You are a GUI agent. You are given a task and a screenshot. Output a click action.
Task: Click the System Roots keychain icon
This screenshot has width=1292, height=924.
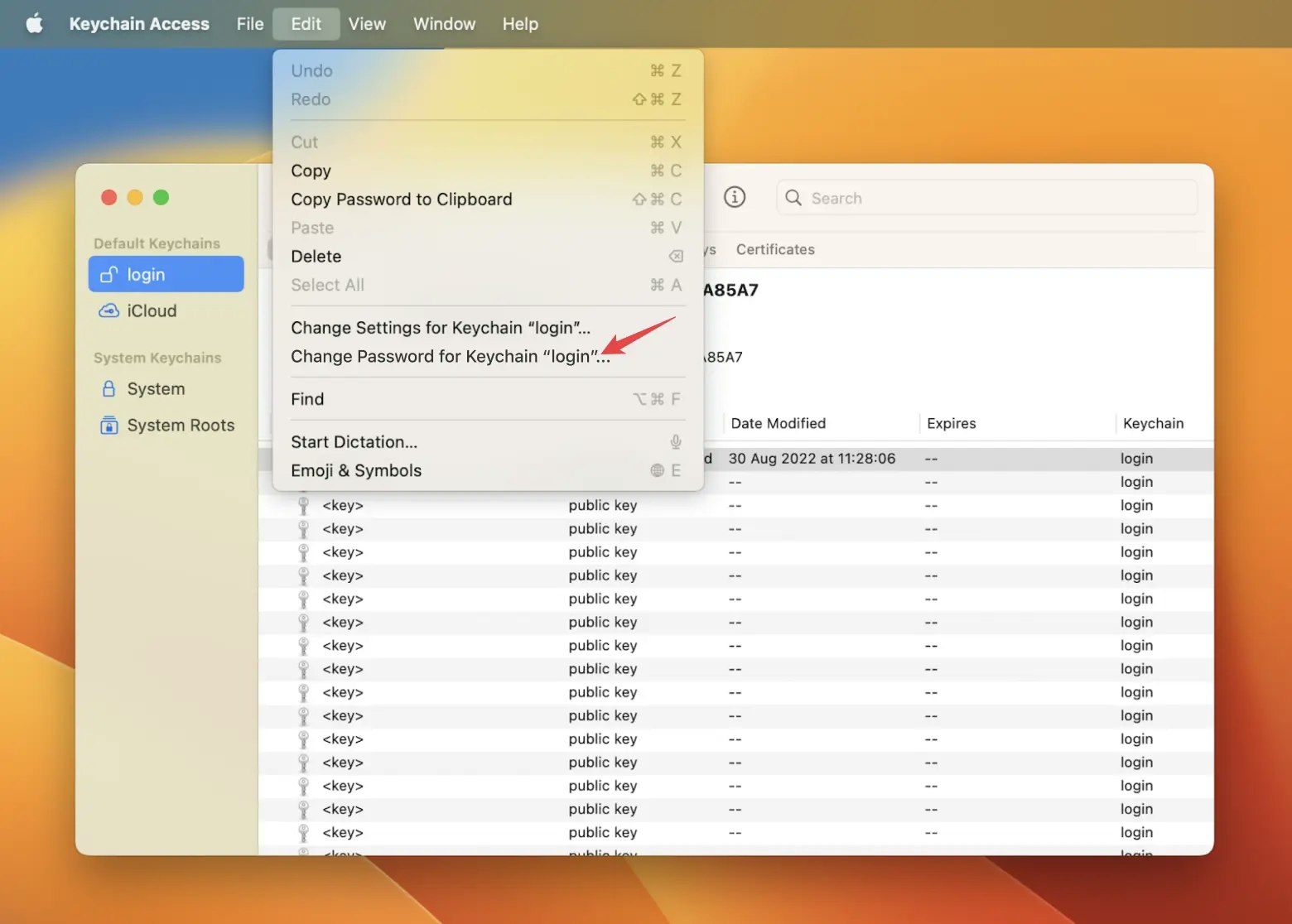[x=108, y=425]
